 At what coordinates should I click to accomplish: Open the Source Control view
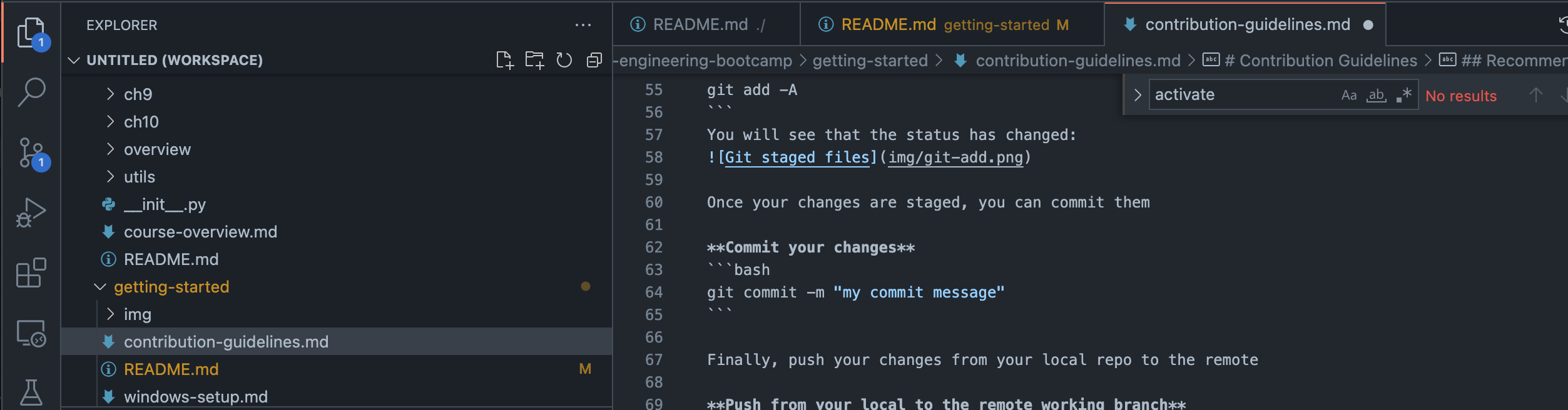pyautogui.click(x=31, y=153)
